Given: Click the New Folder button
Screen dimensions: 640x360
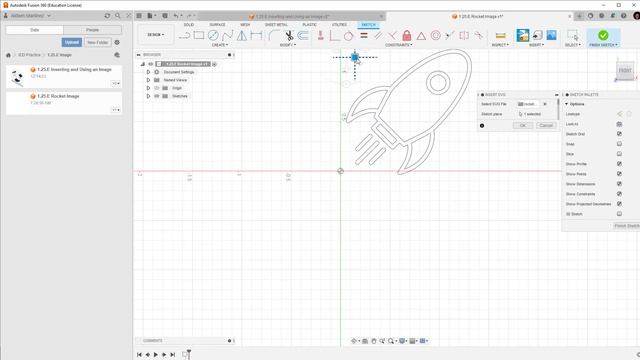Looking at the screenshot, I should click(x=98, y=42).
